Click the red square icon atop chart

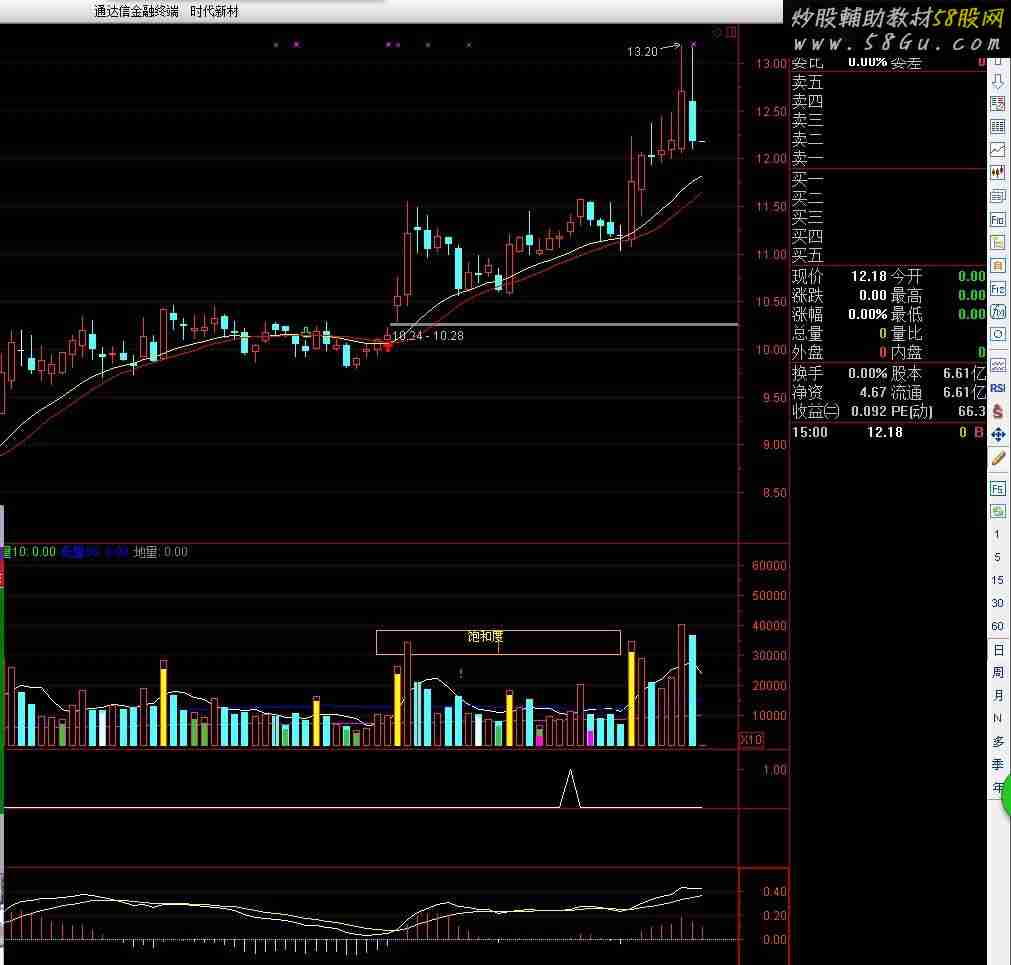[731, 32]
